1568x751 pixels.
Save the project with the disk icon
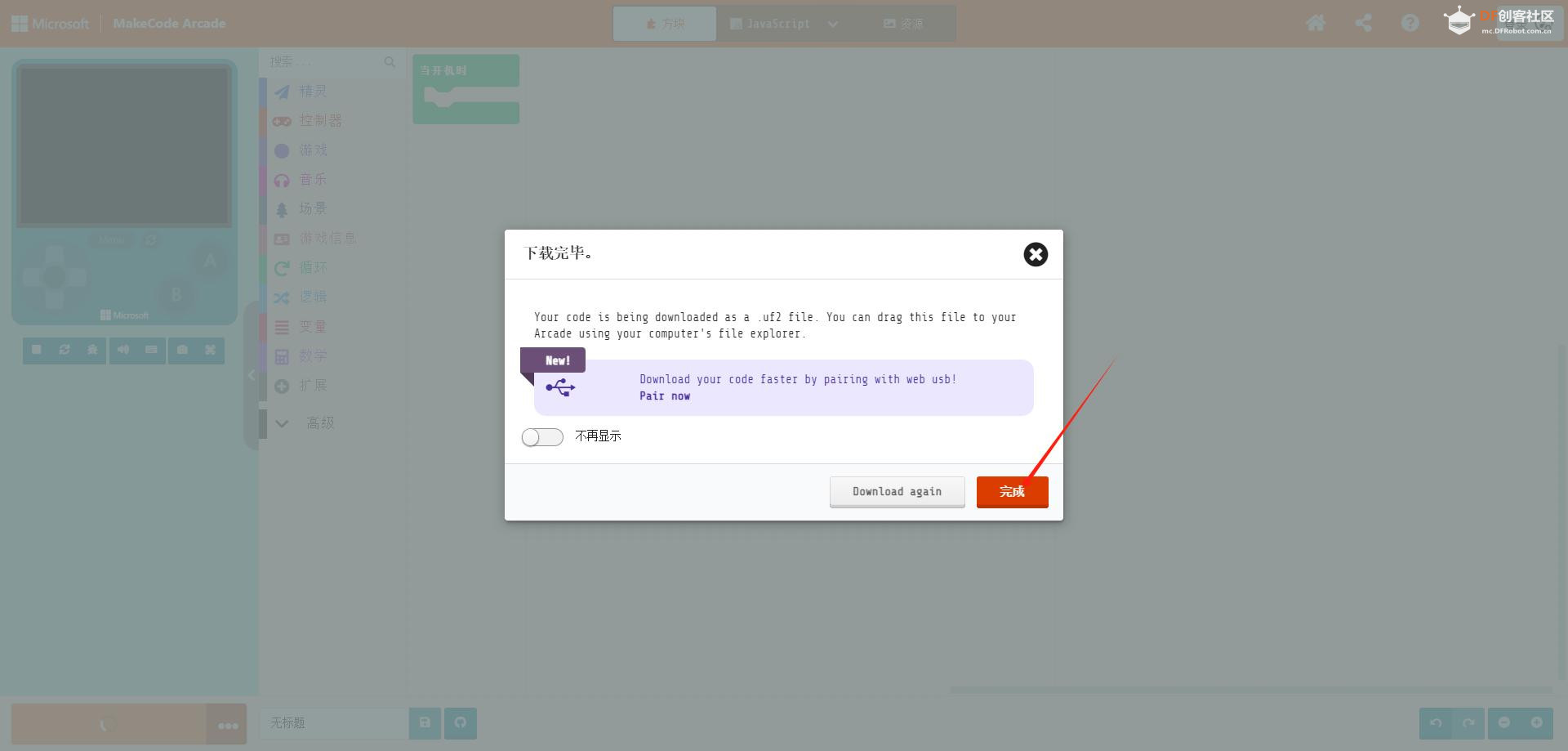[425, 723]
